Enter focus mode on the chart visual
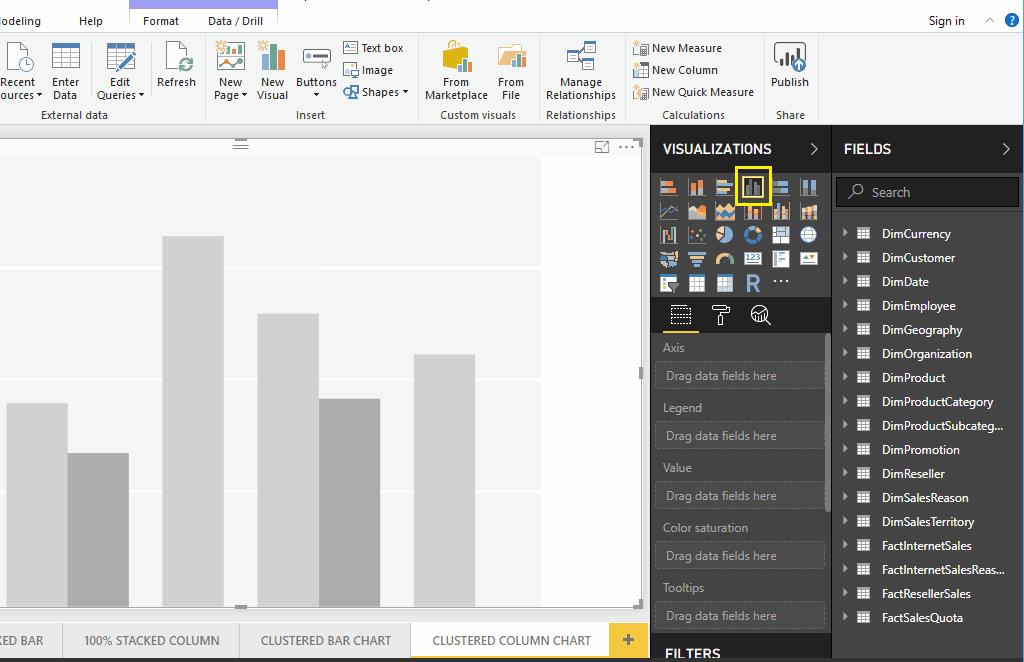This screenshot has width=1024, height=662. click(x=602, y=147)
